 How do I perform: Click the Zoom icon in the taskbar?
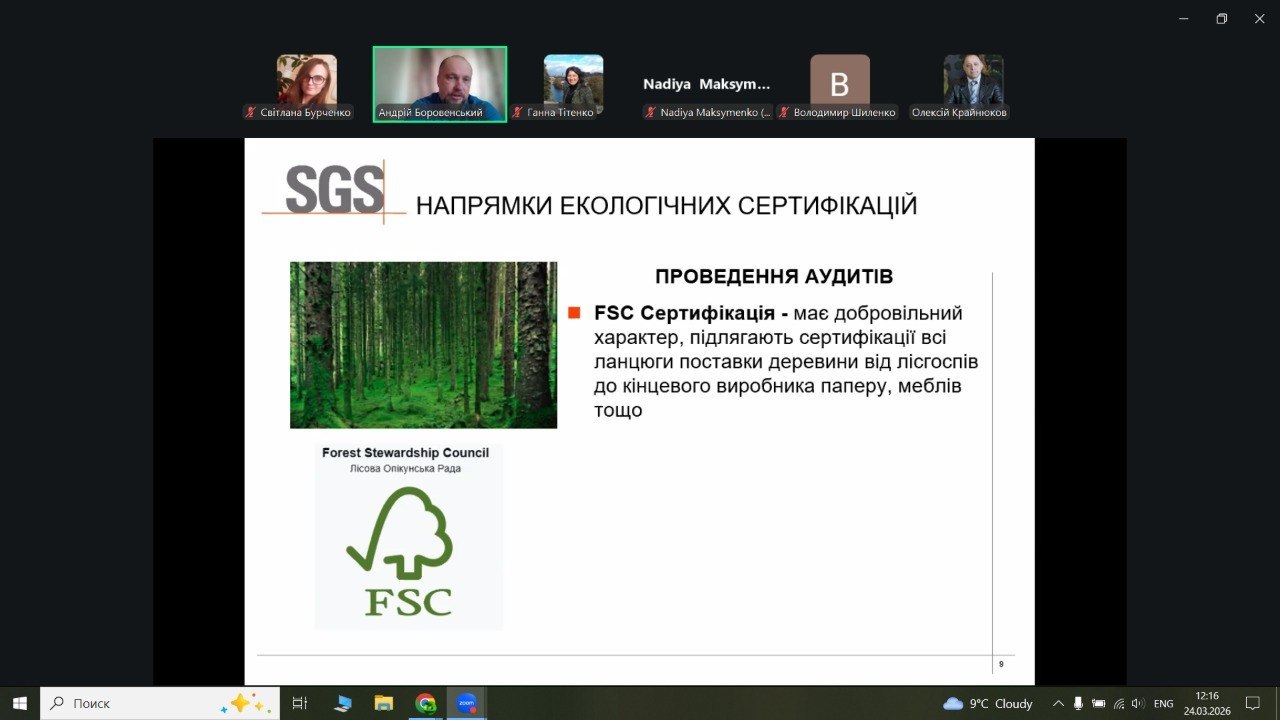point(466,703)
